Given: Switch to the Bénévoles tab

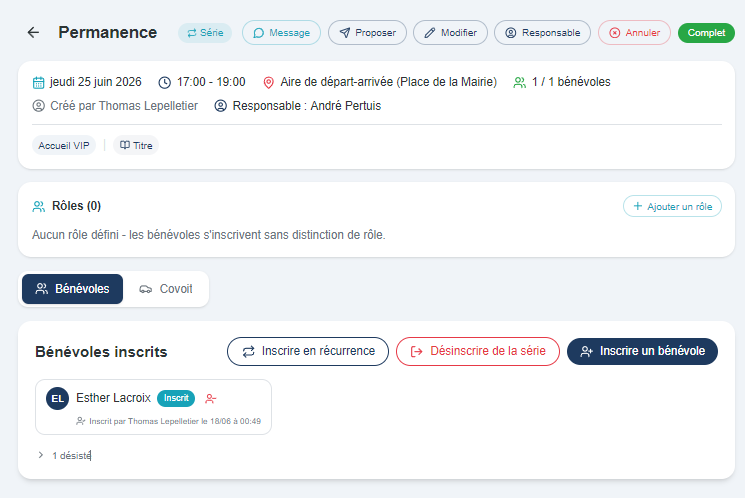Looking at the screenshot, I should click(x=72, y=289).
